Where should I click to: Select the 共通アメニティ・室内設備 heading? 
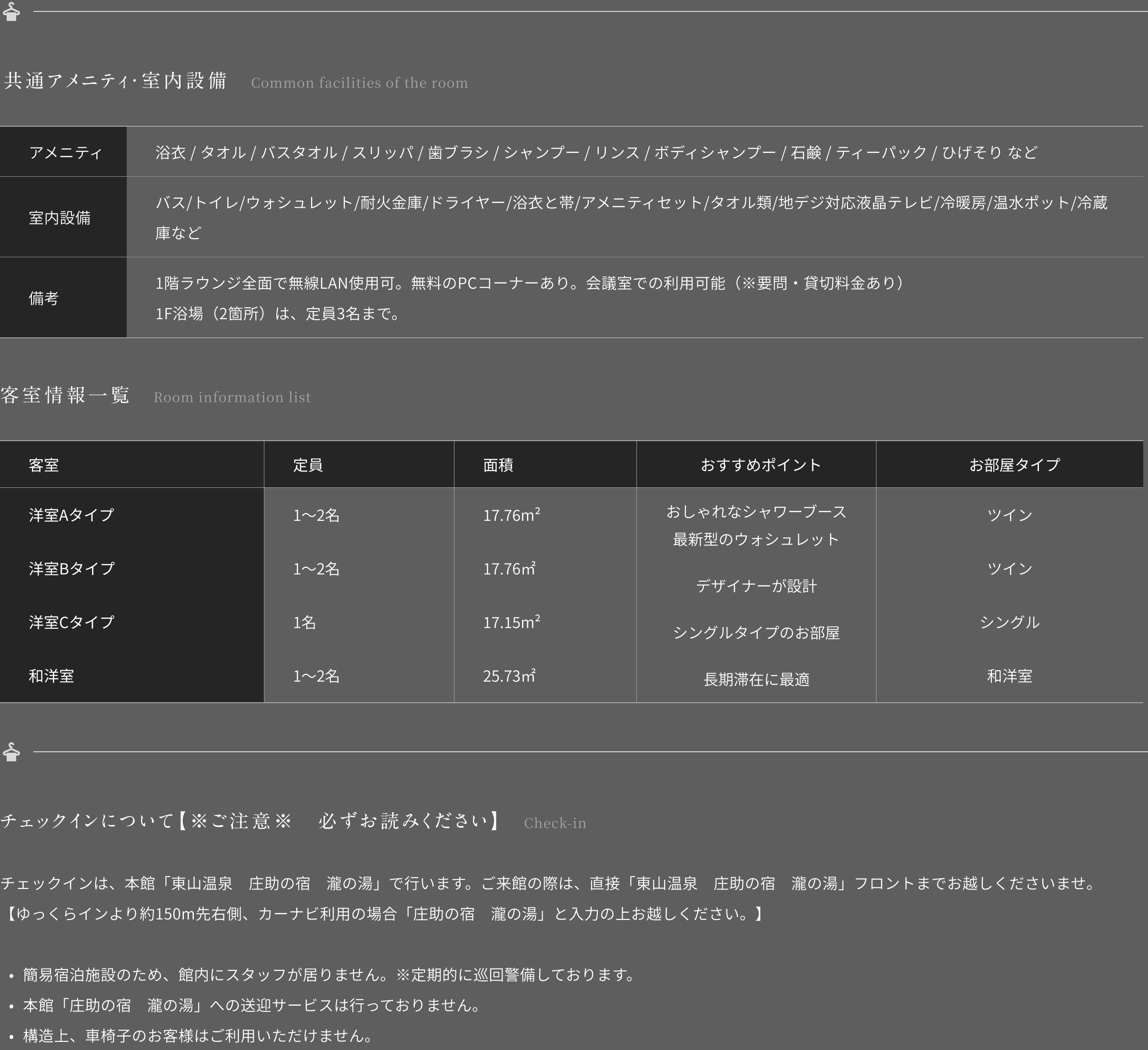116,81
